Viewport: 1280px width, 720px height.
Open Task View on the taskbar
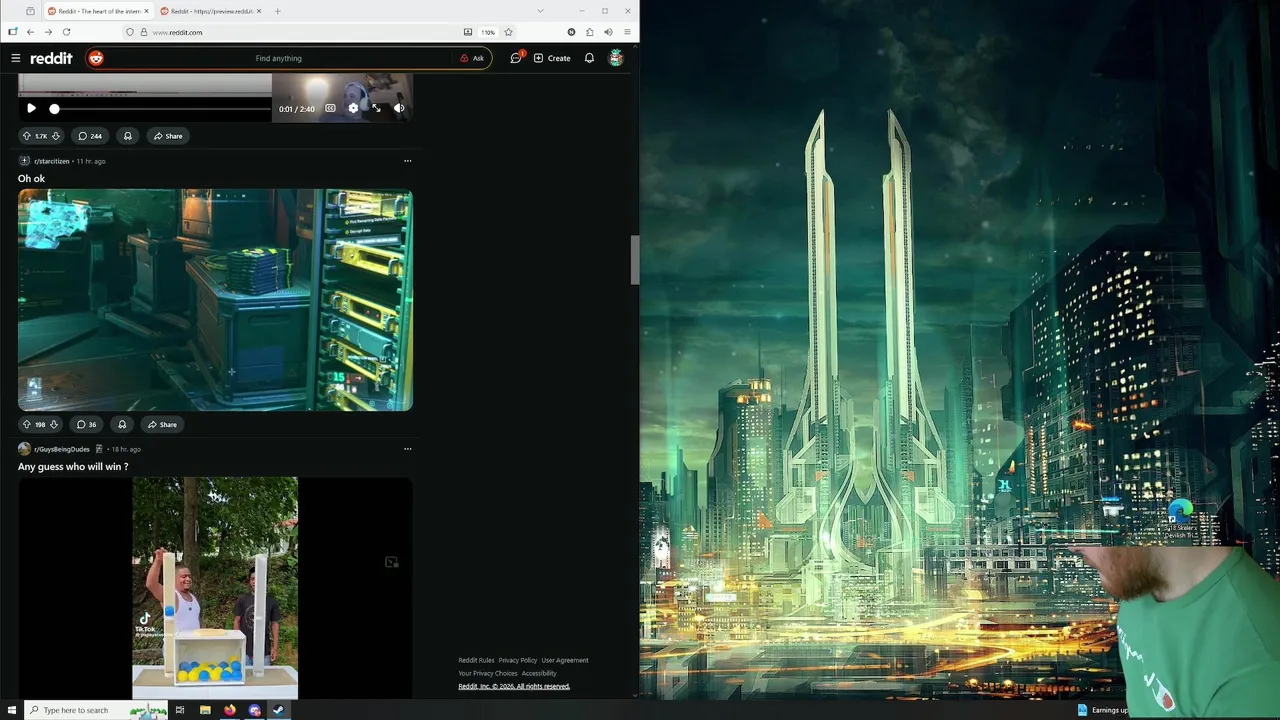point(180,710)
